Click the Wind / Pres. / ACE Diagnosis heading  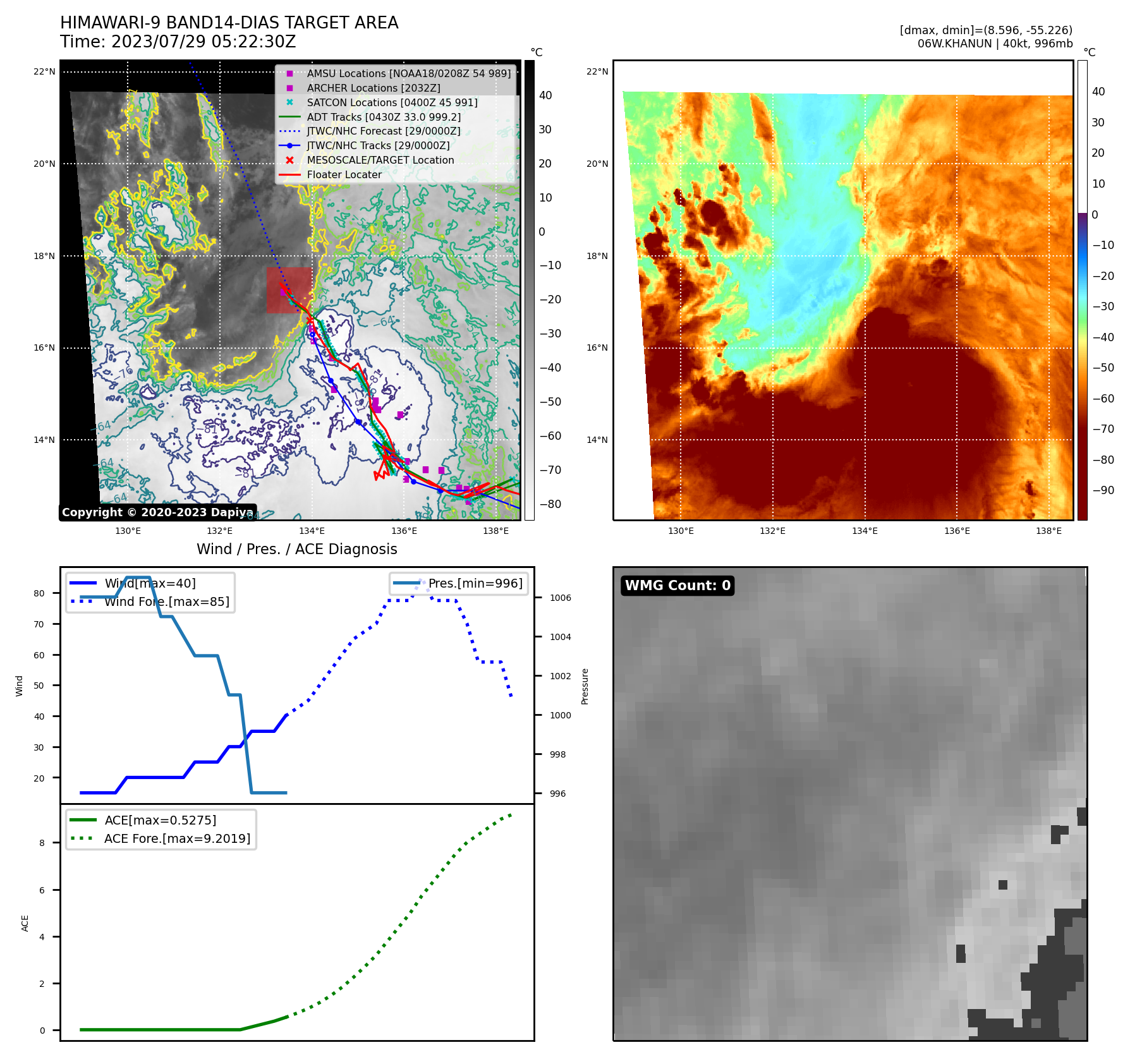(x=297, y=549)
